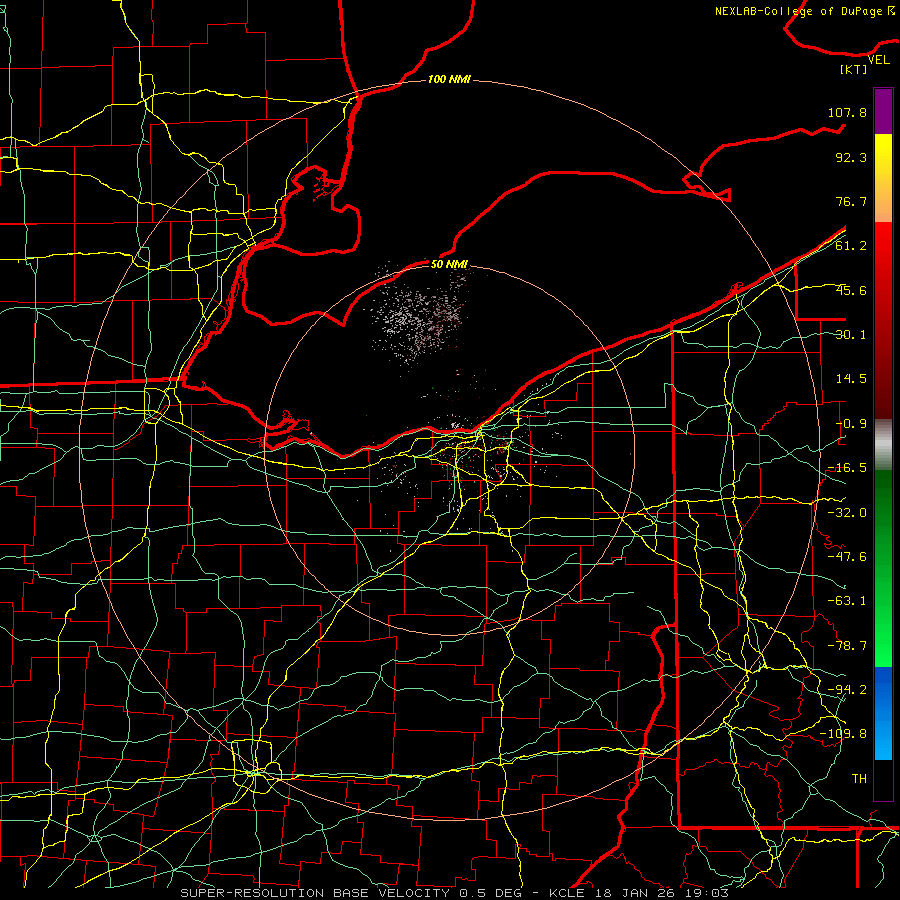The image size is (900, 900).
Task: Click the -0.9 velocity scale value
Action: click(x=851, y=424)
